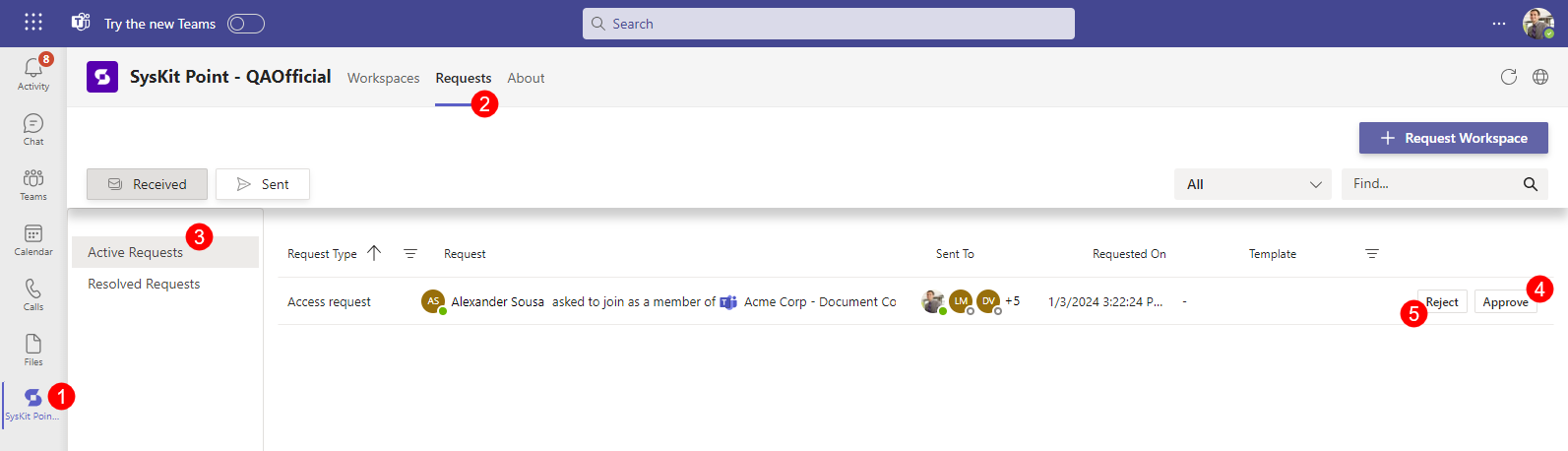Click the globe icon at top right
This screenshot has width=1568, height=451.
(1540, 77)
